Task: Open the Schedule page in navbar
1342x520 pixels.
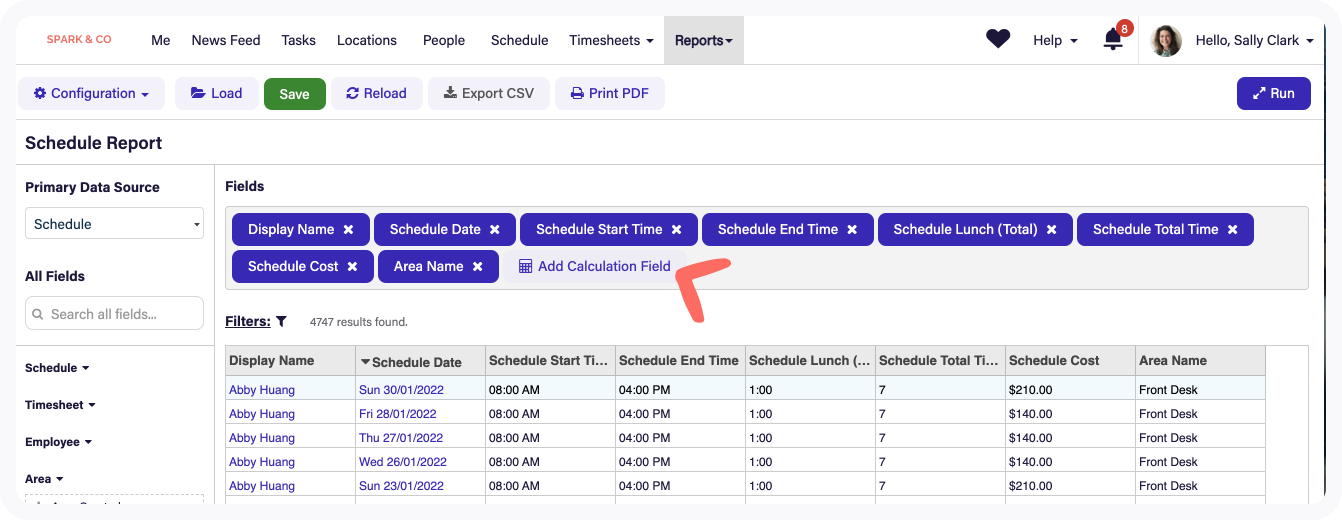Action: pyautogui.click(x=519, y=40)
